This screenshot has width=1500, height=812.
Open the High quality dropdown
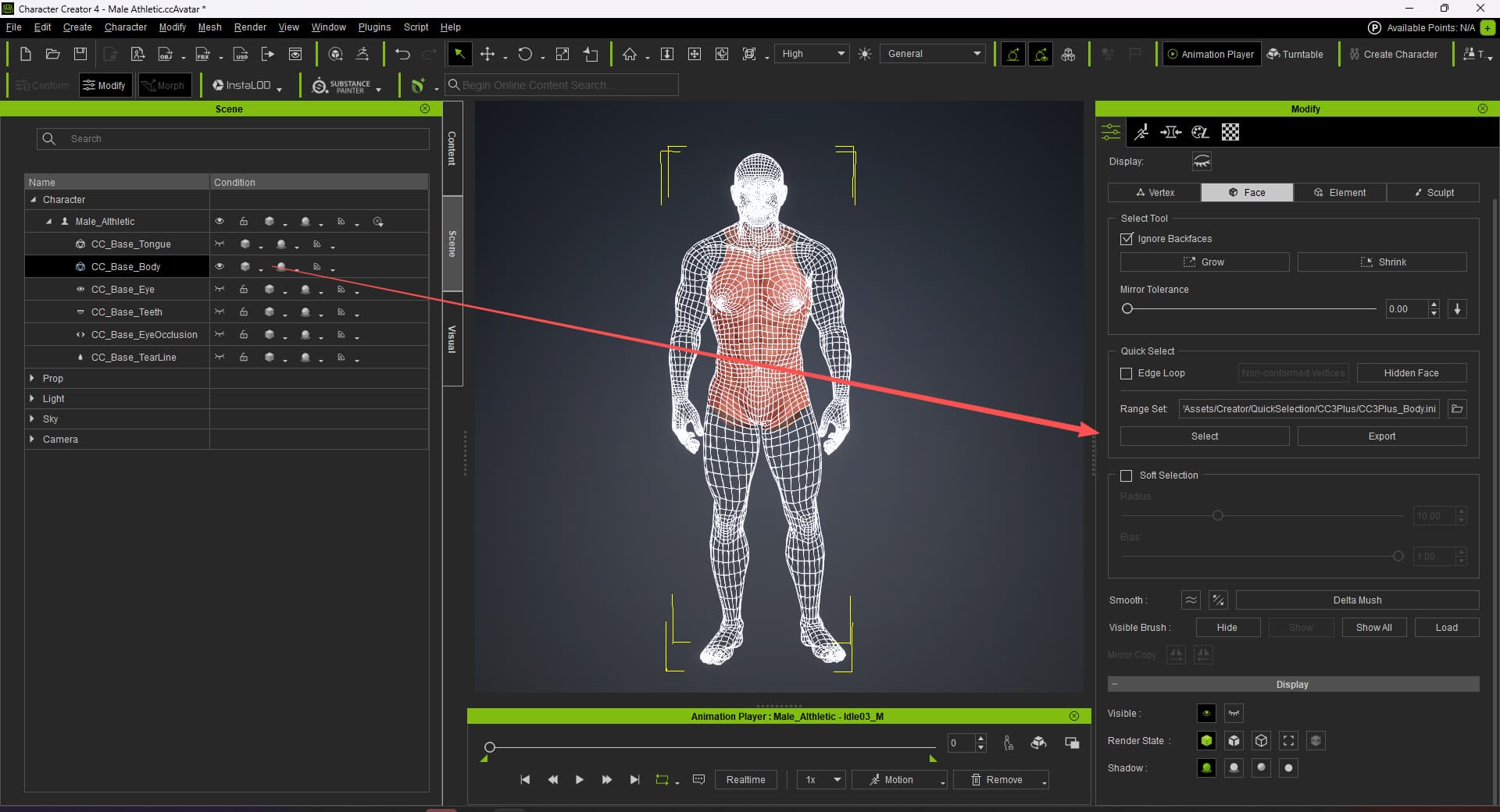pyautogui.click(x=812, y=54)
